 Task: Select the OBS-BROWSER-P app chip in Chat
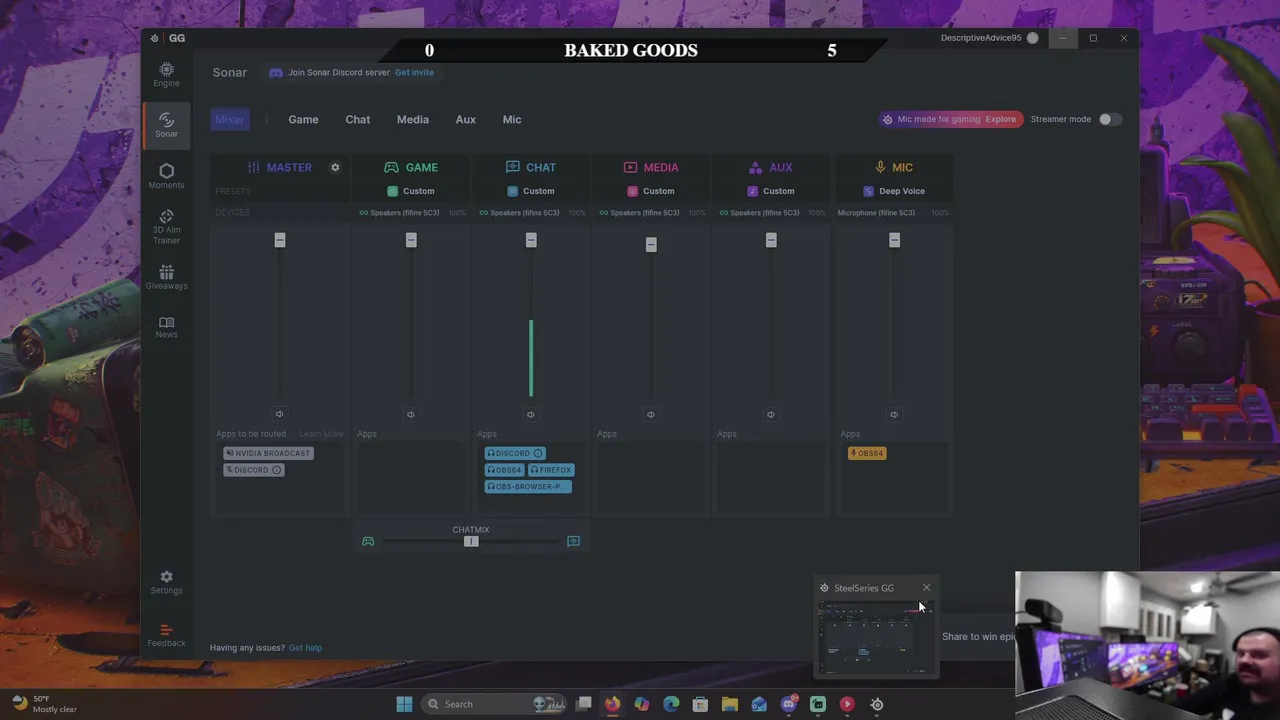[528, 487]
